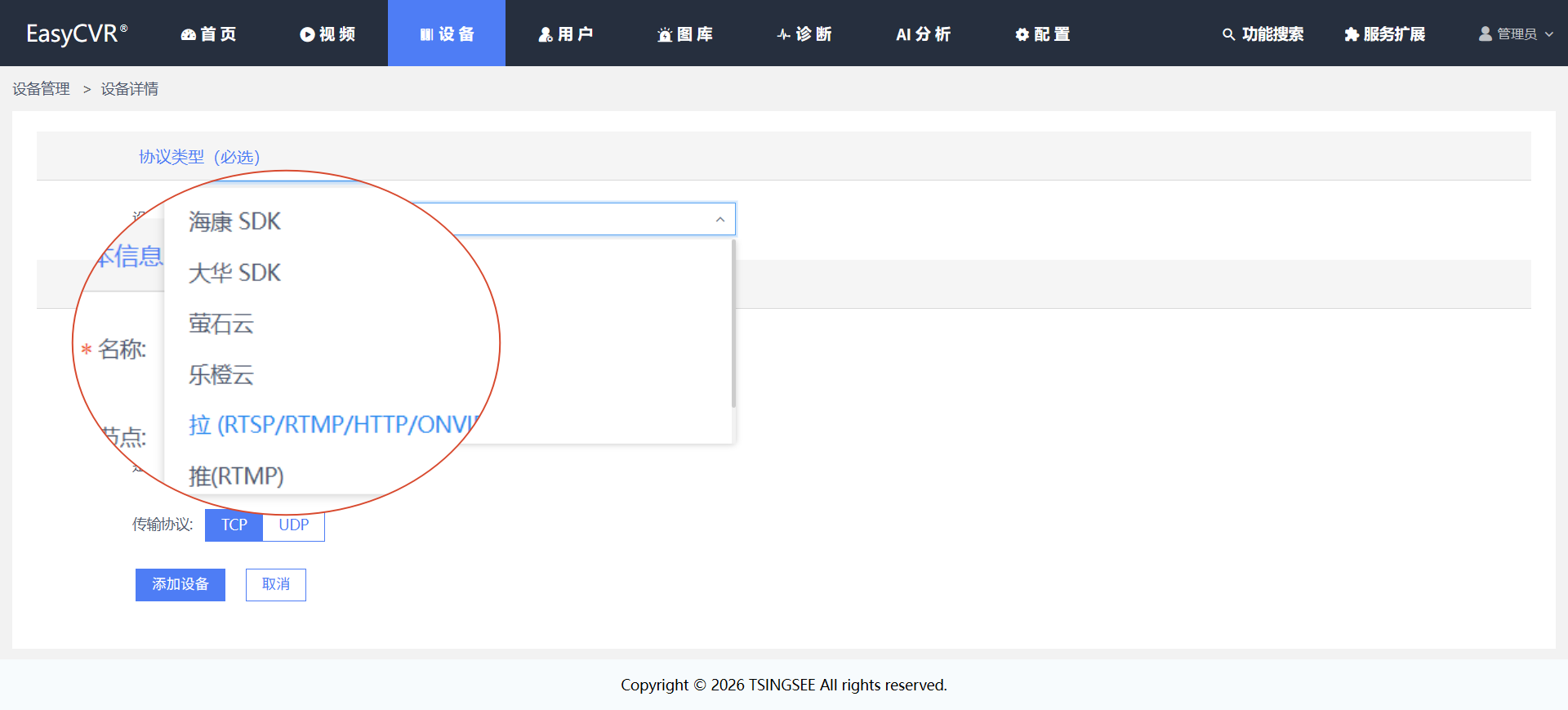Open the 视频 video tab
Screen dimensions: 1568x710
point(327,33)
